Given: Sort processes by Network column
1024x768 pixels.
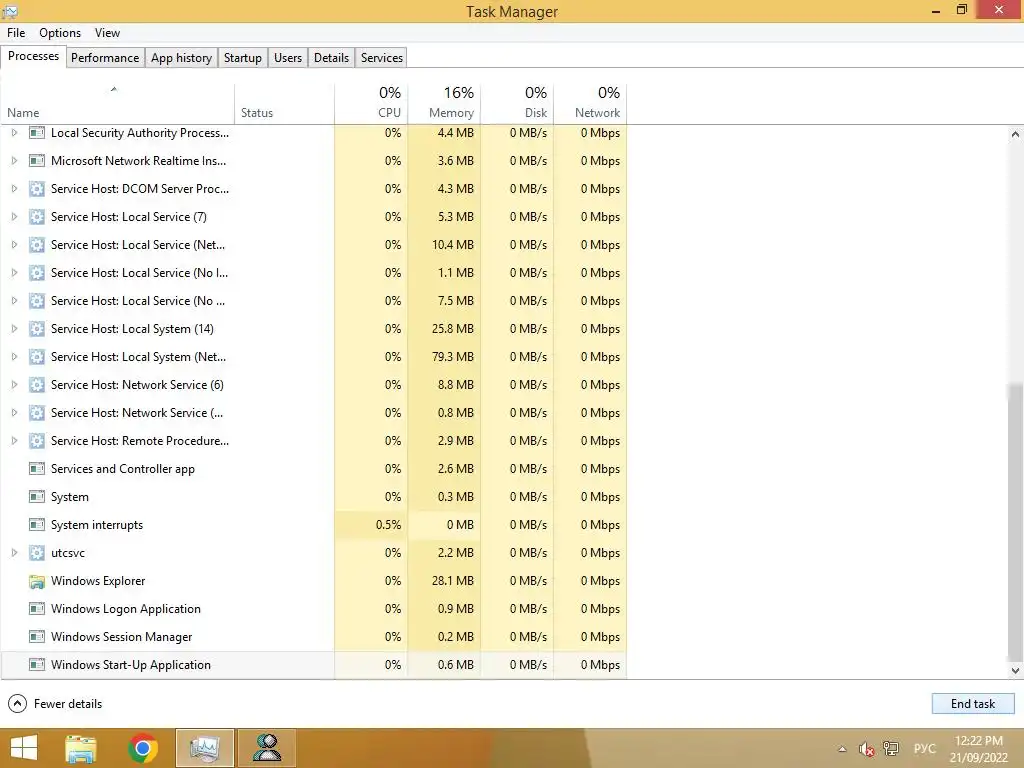Looking at the screenshot, I should coord(590,104).
